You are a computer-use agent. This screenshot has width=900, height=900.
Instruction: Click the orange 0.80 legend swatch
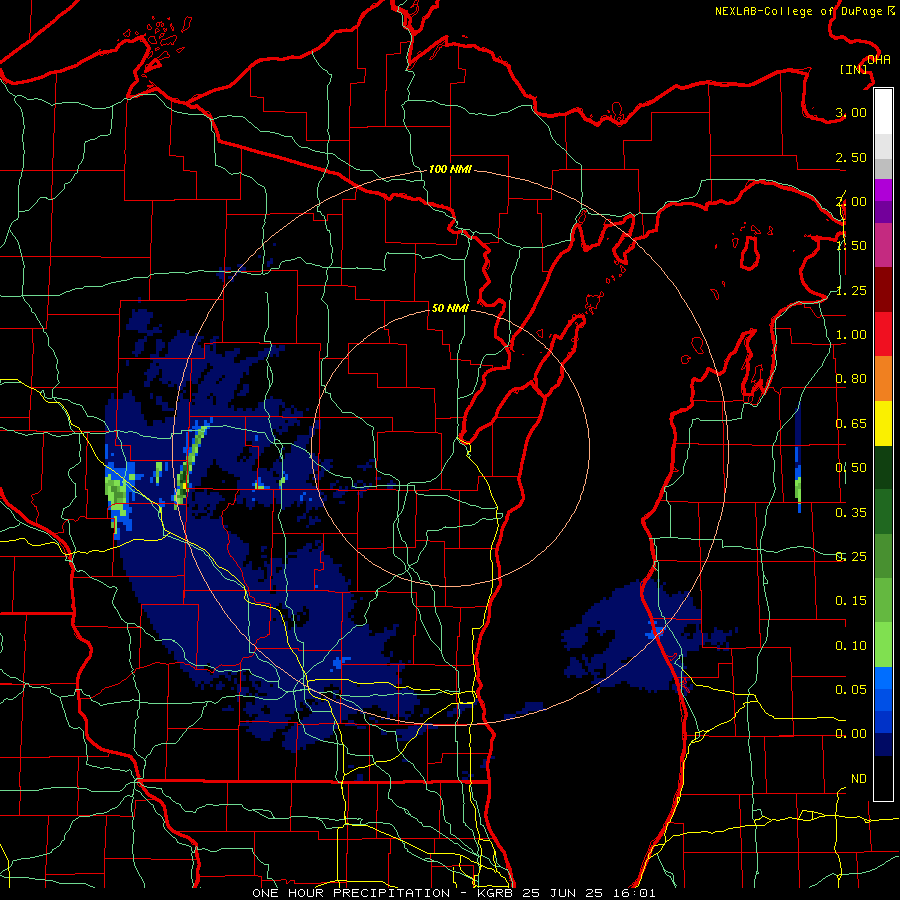883,379
